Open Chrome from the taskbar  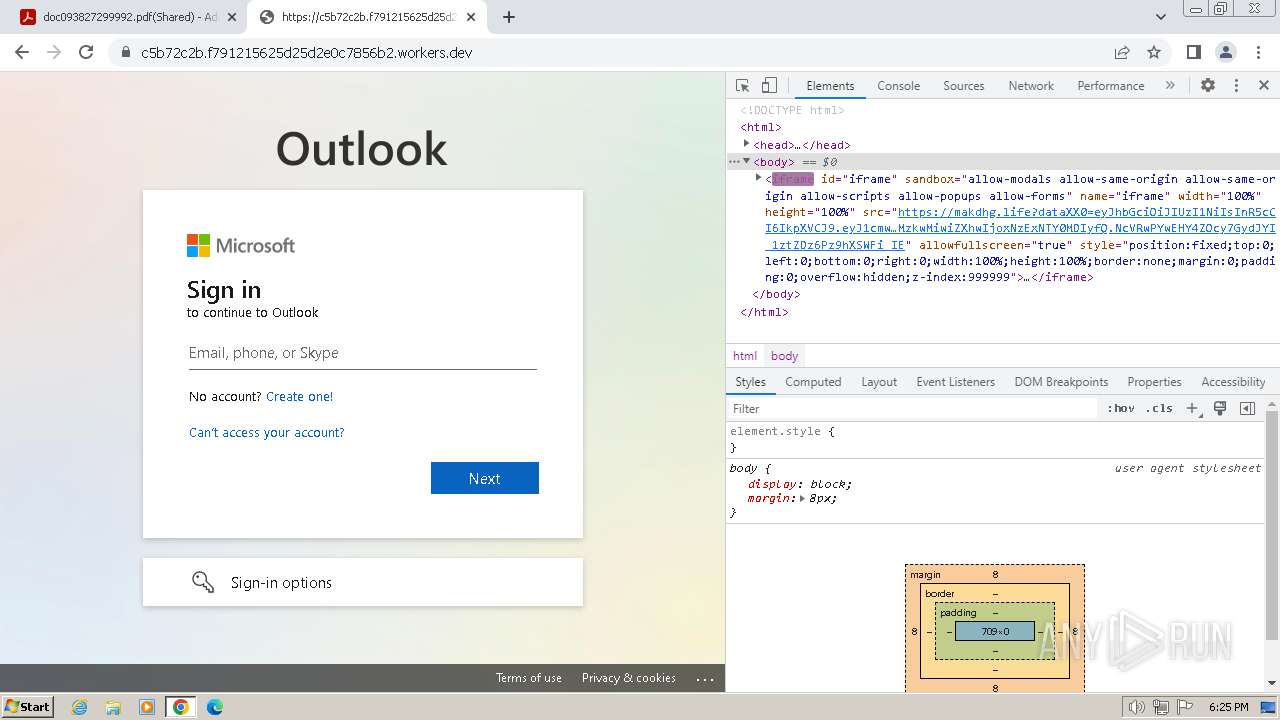coord(181,707)
